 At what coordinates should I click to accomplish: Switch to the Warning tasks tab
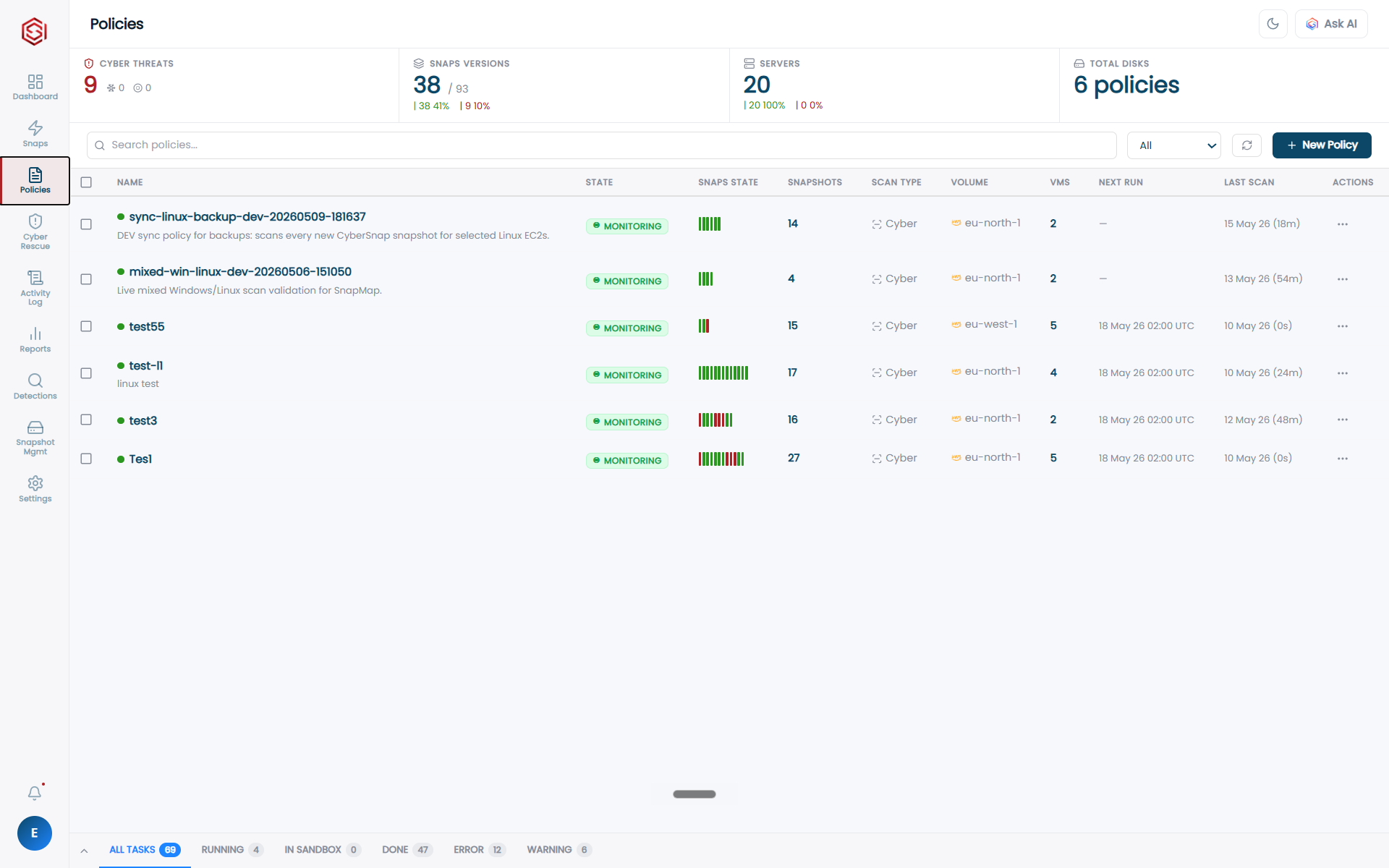pos(558,850)
